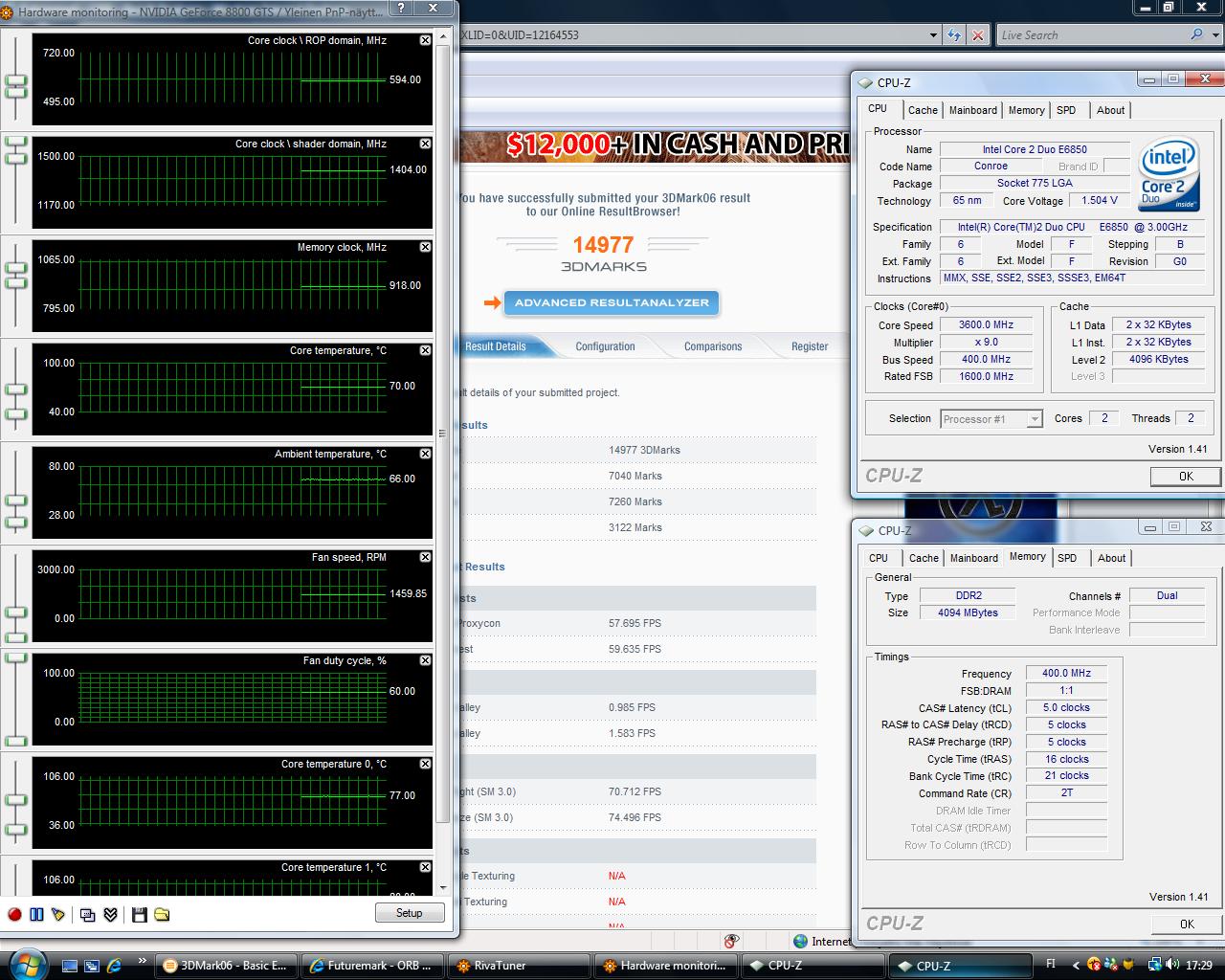
Task: Click into the Live Search input field
Action: pyautogui.click(x=1091, y=35)
